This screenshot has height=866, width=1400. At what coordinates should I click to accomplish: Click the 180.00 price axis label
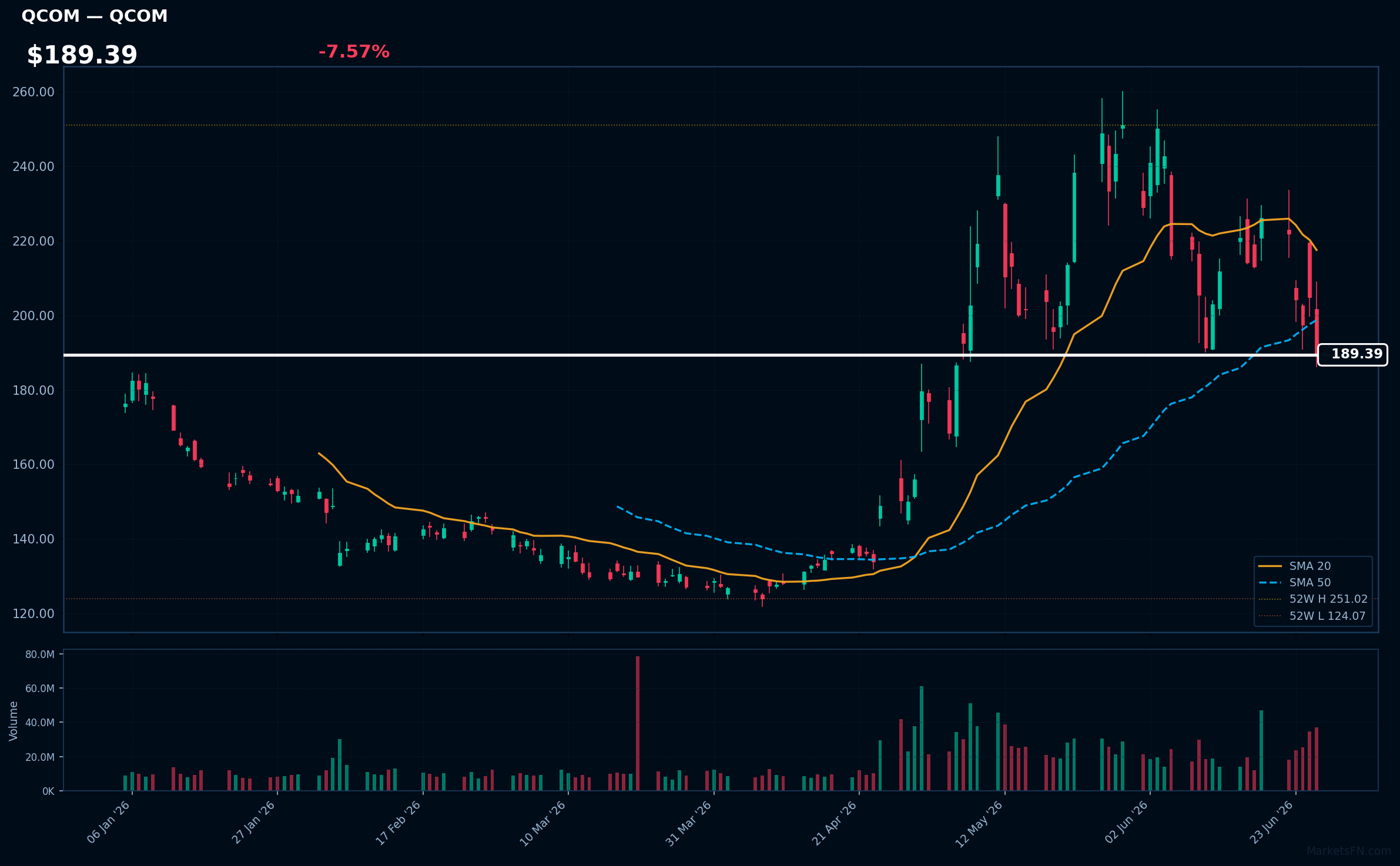pos(34,391)
